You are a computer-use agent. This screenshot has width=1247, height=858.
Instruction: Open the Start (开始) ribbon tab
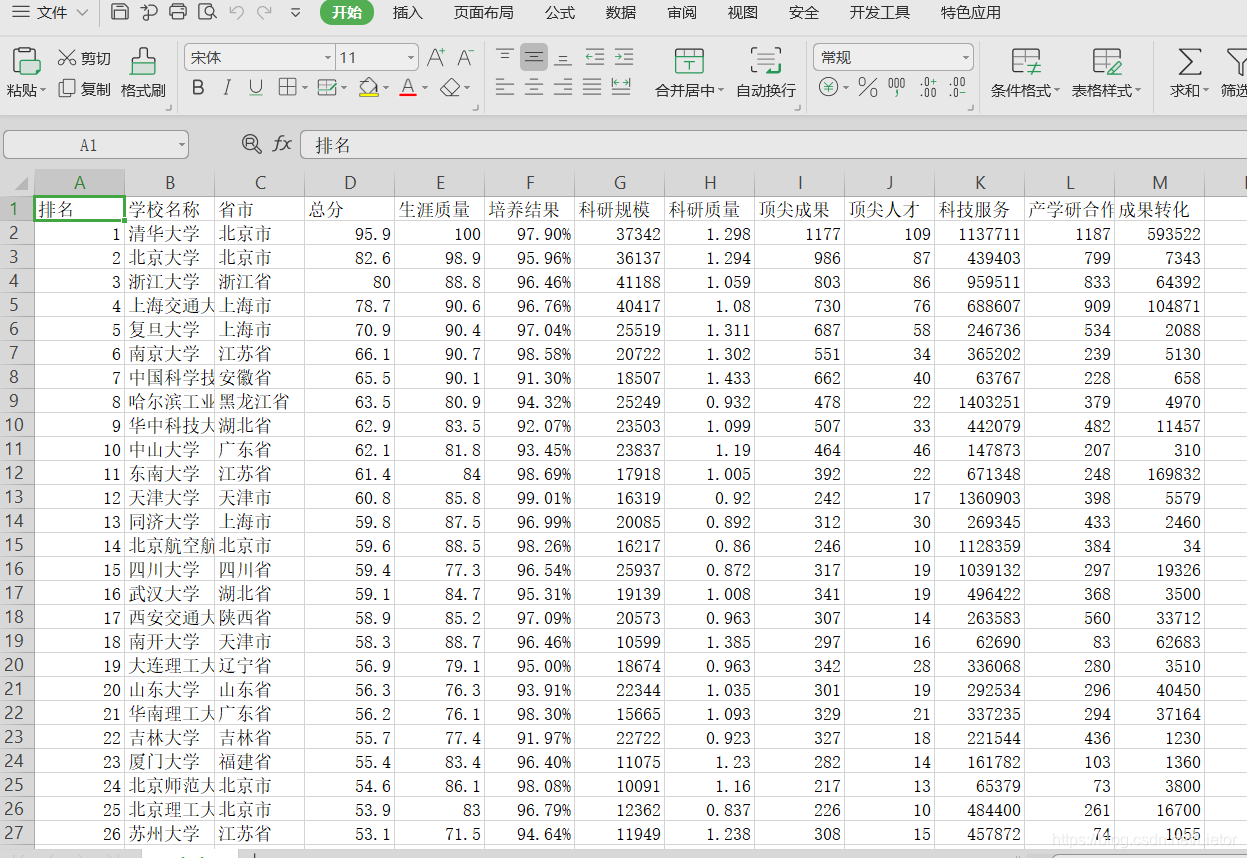tap(347, 13)
